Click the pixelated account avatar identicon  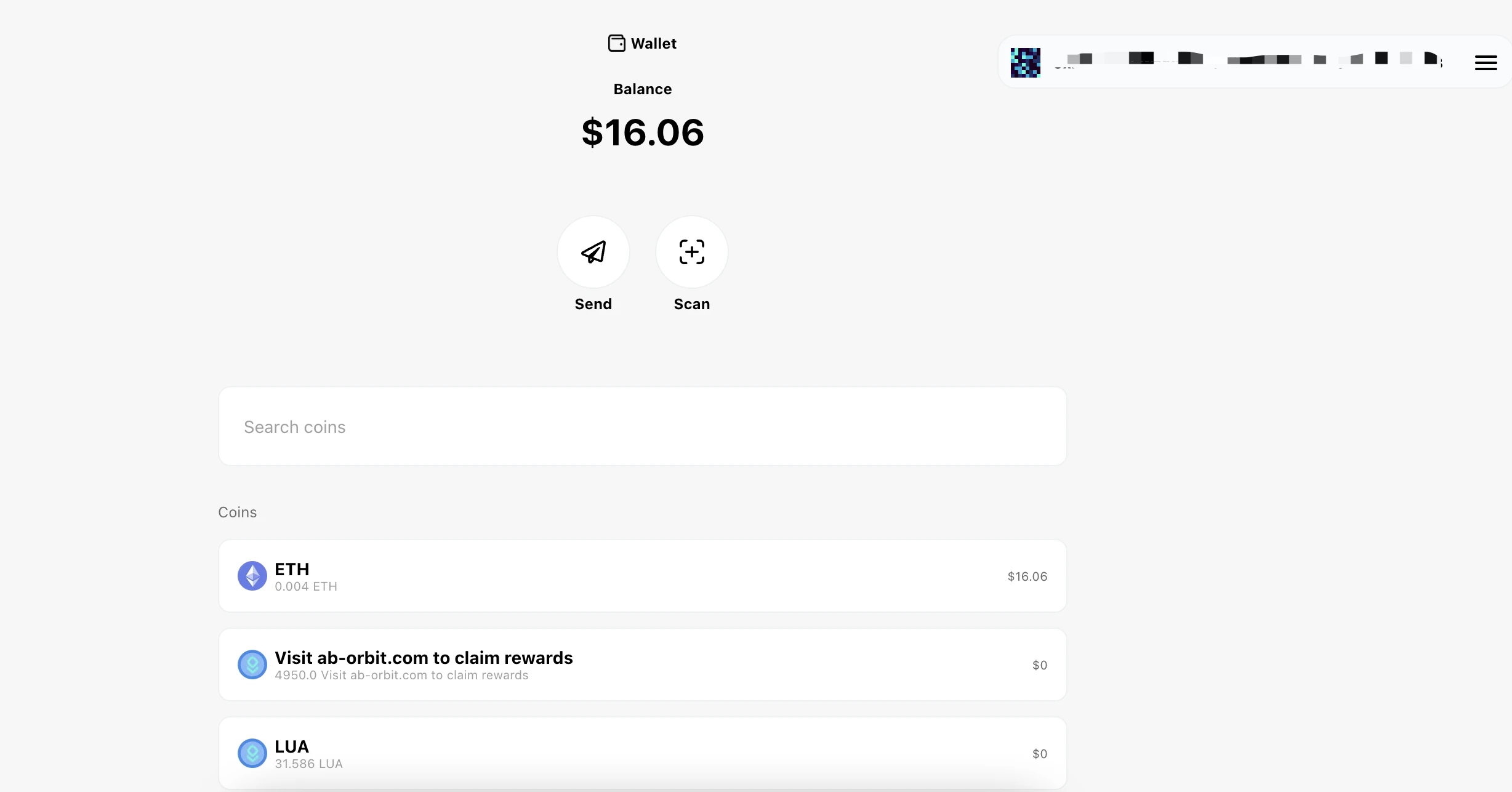point(1026,63)
